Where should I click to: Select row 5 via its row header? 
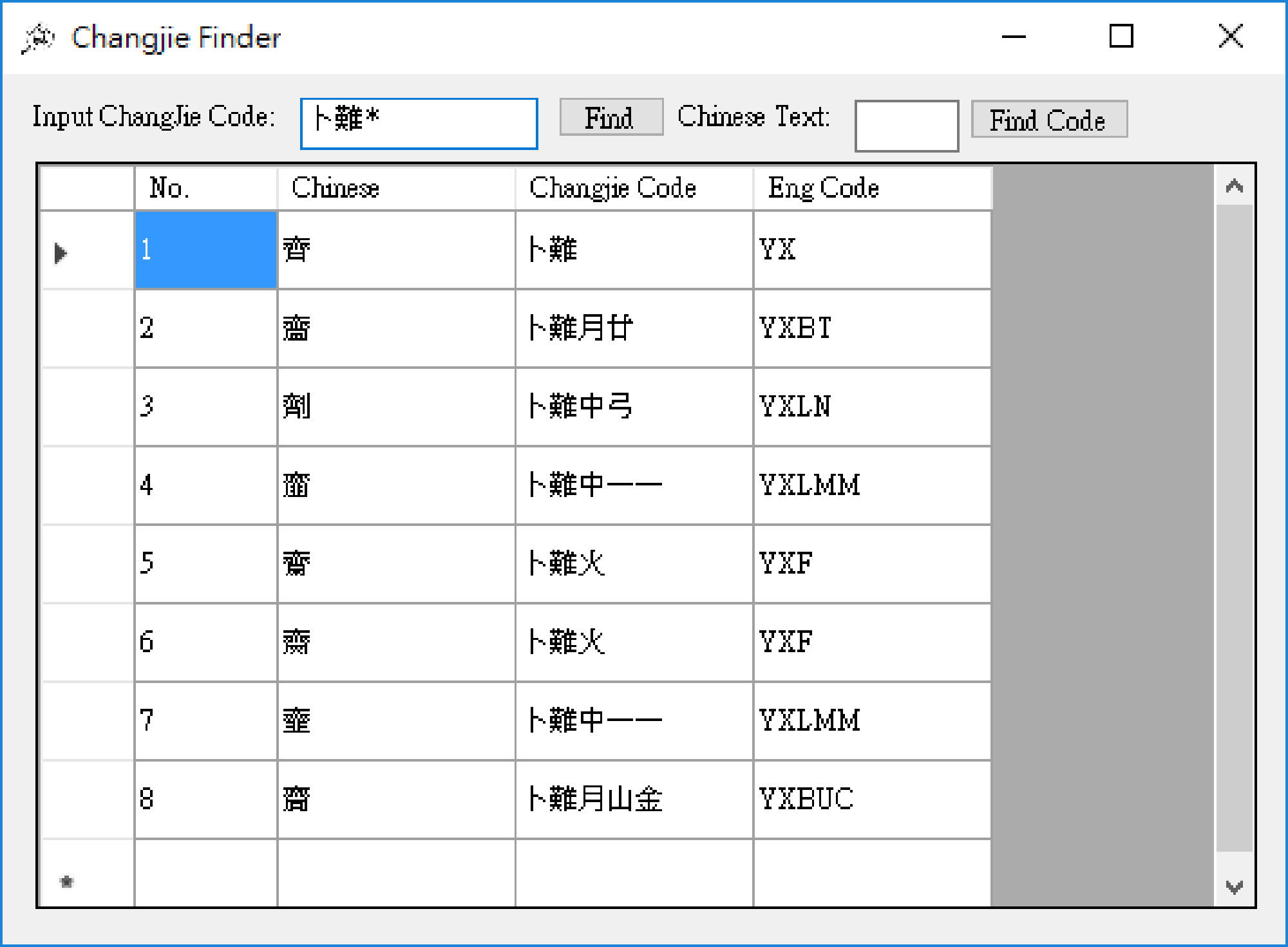[87, 564]
